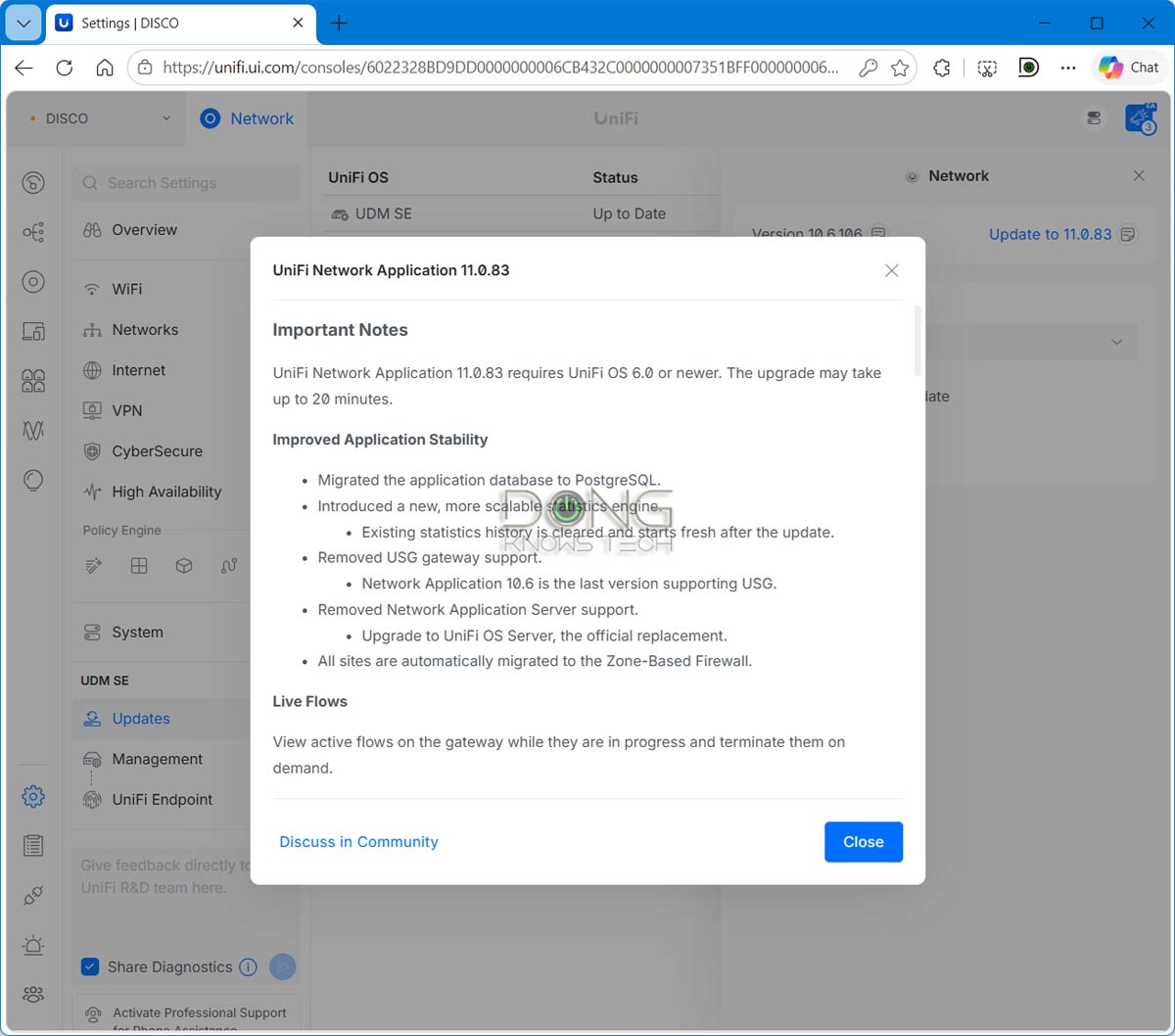The height and width of the screenshot is (1036, 1175).
Task: Click the browser address bar URL
Action: point(500,68)
